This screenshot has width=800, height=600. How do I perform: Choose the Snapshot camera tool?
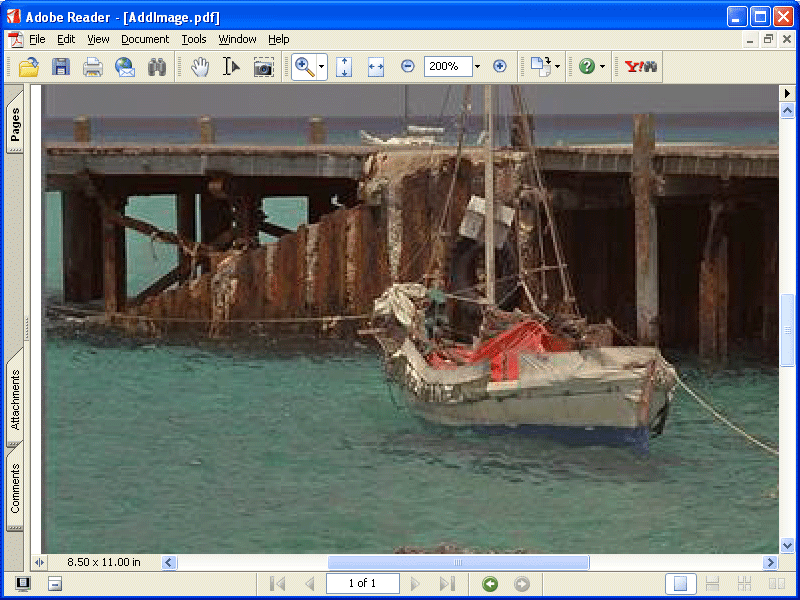coord(263,67)
